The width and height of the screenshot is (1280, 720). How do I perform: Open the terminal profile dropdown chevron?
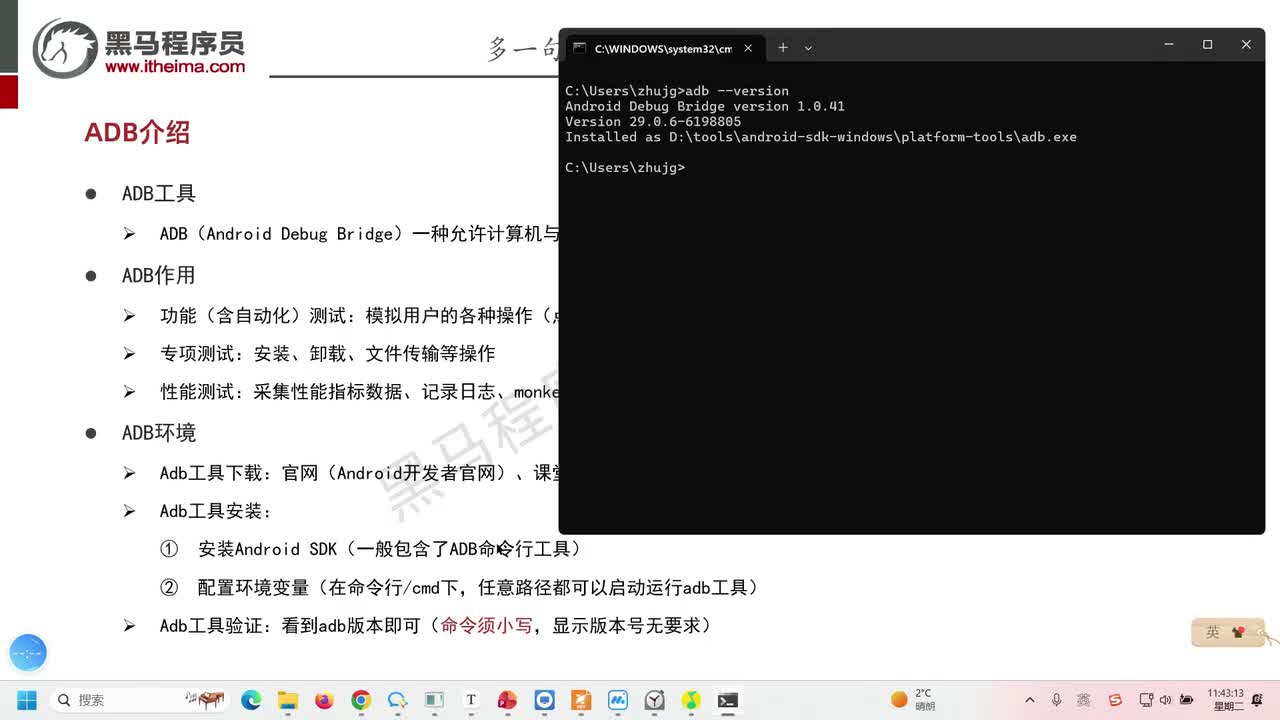coord(808,47)
